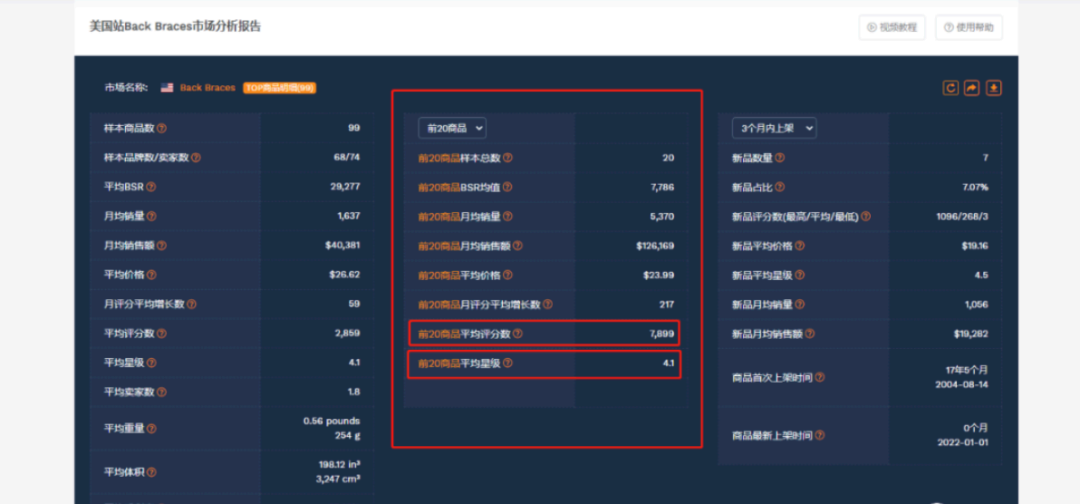Image resolution: width=1080 pixels, height=504 pixels.
Task: Click the download report icon
Action: (x=994, y=88)
